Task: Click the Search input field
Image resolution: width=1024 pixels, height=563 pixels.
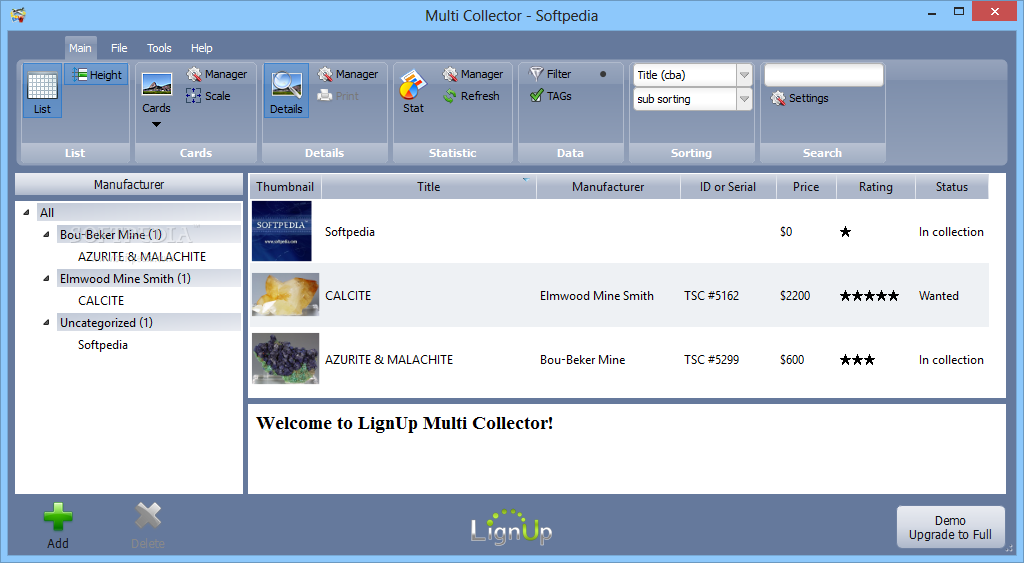Action: tap(824, 75)
